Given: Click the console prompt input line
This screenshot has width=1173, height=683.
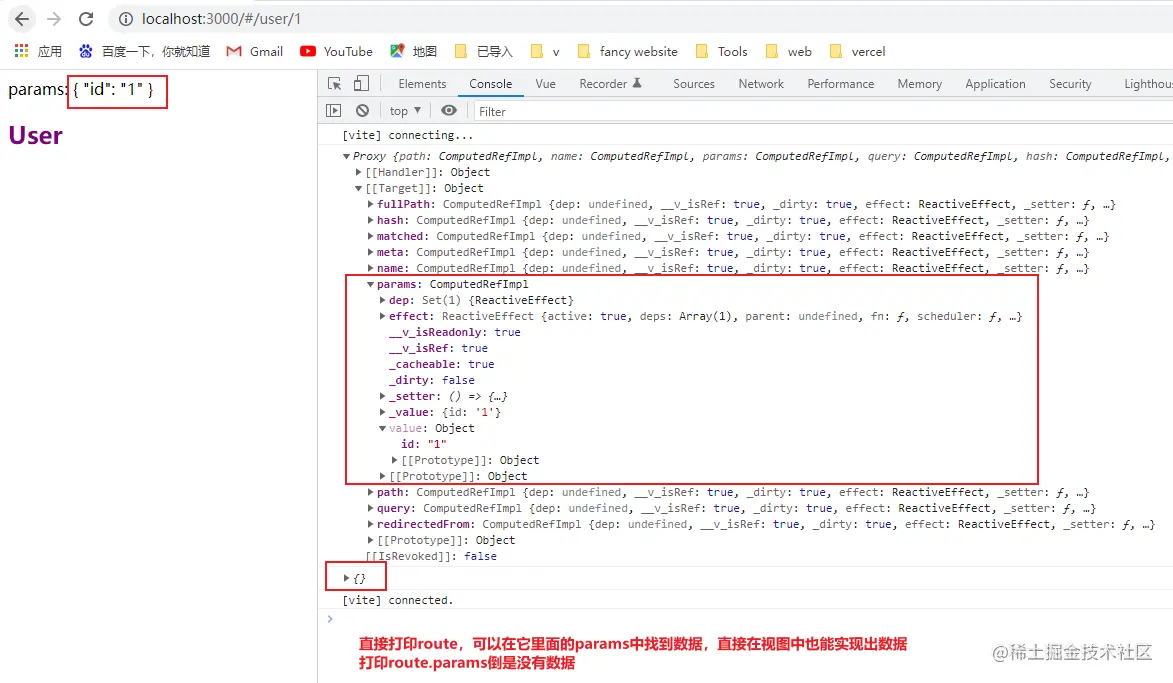Looking at the screenshot, I should (748, 619).
